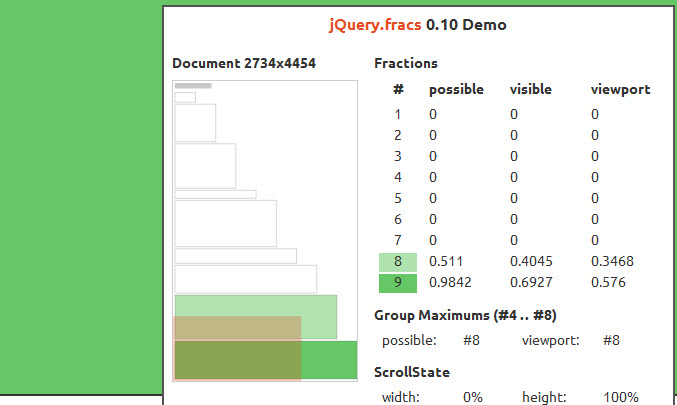The width and height of the screenshot is (677, 405).
Task: Click the gray bar in document minimap
Action: coord(193,85)
